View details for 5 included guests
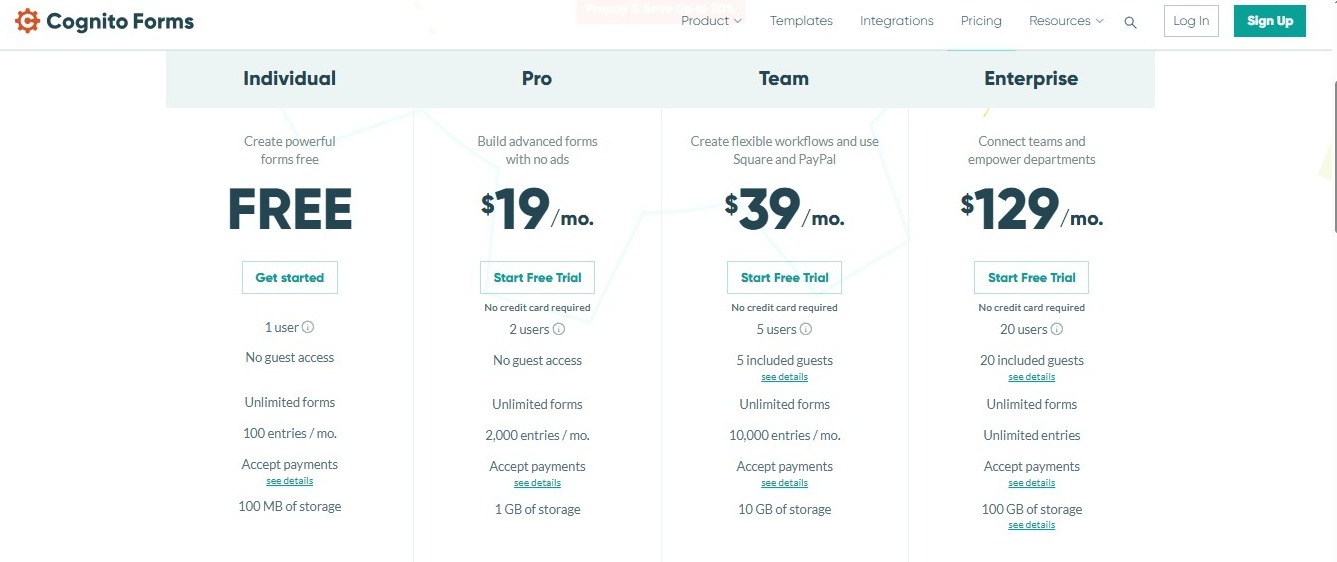The height and width of the screenshot is (562, 1337). click(x=784, y=377)
